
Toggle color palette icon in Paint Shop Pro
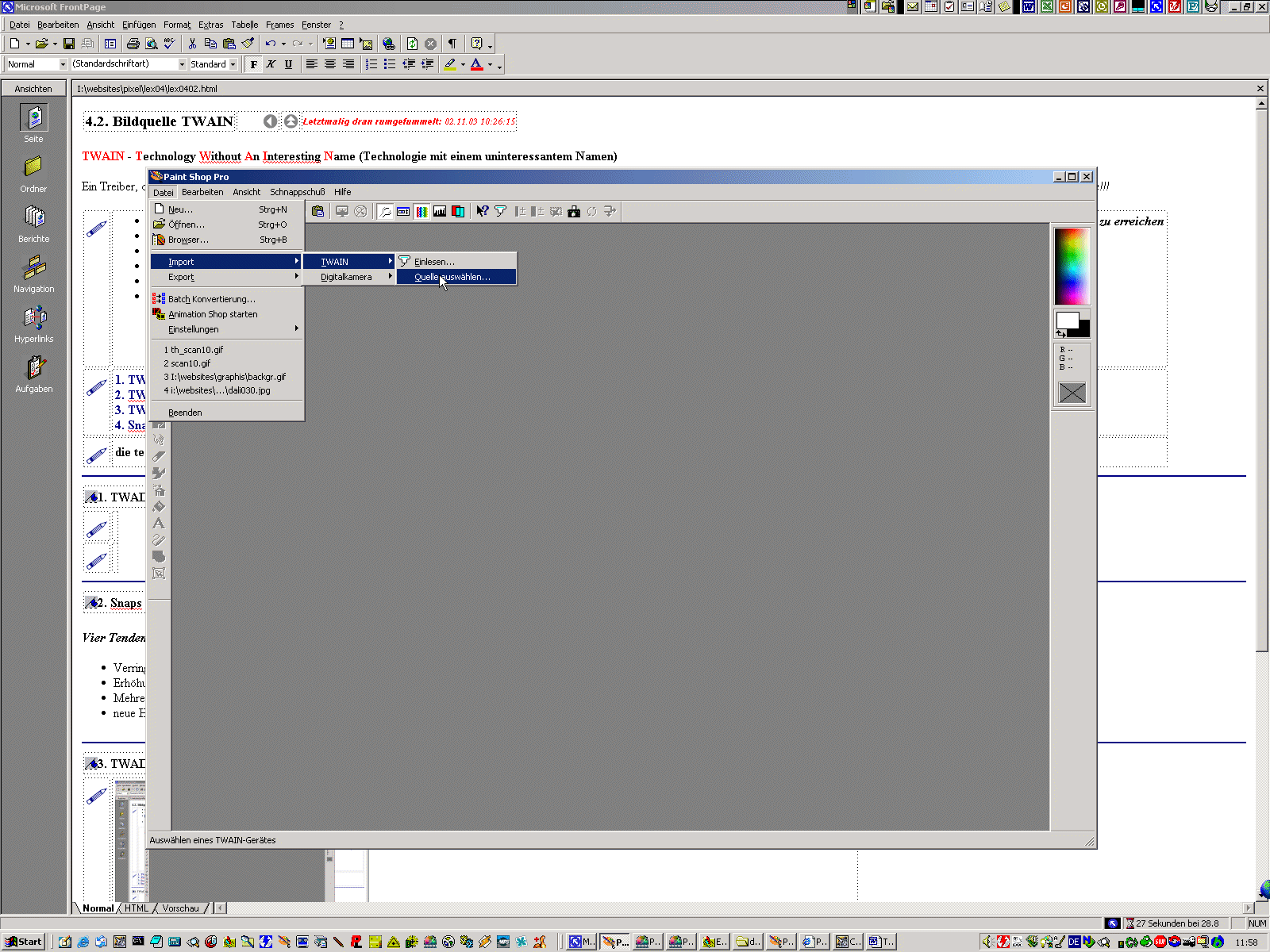click(421, 211)
